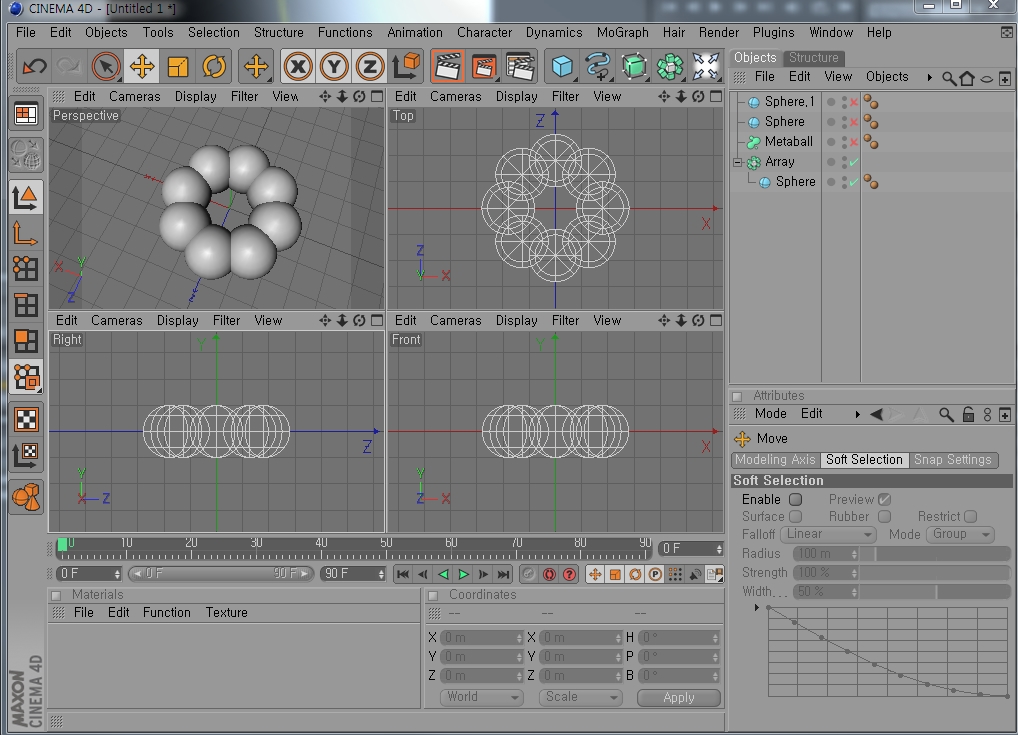The height and width of the screenshot is (735, 1018).
Task: Open the Character menu
Action: click(x=484, y=32)
